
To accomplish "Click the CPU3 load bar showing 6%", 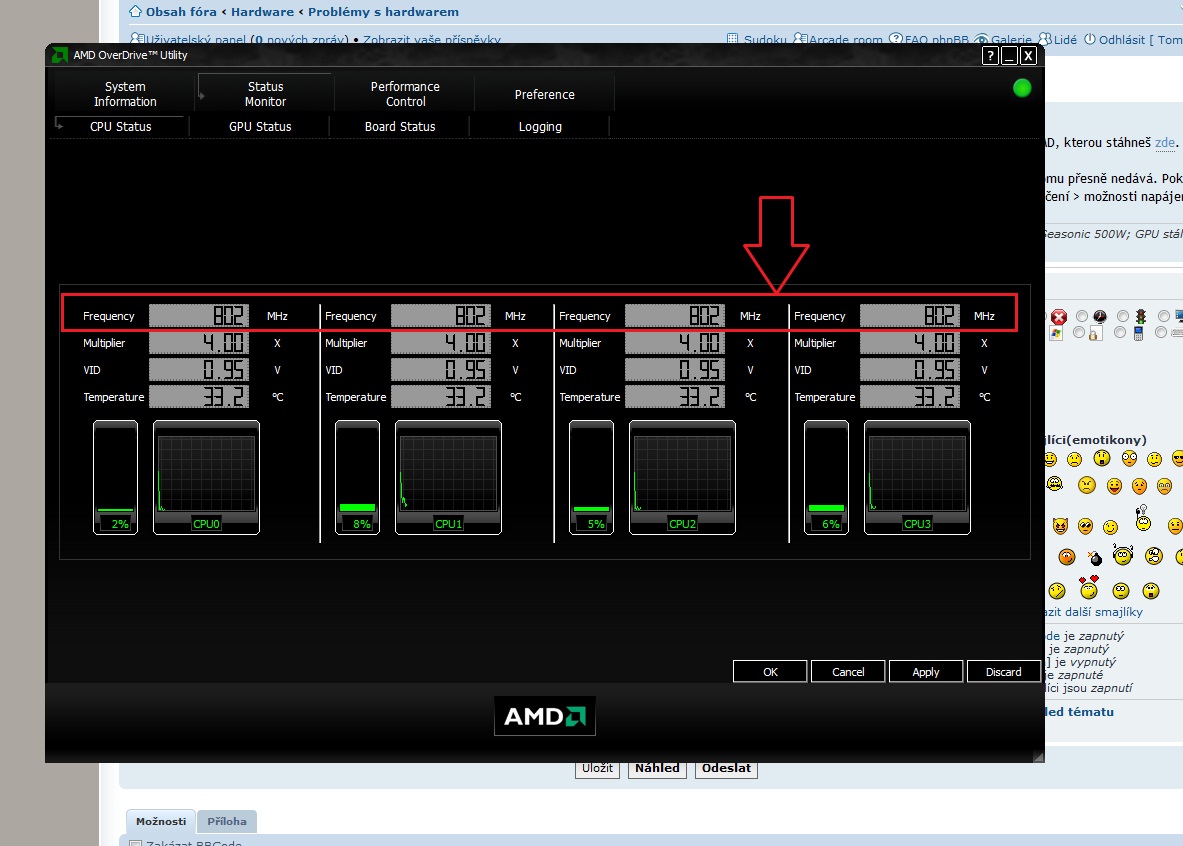I will (x=827, y=477).
